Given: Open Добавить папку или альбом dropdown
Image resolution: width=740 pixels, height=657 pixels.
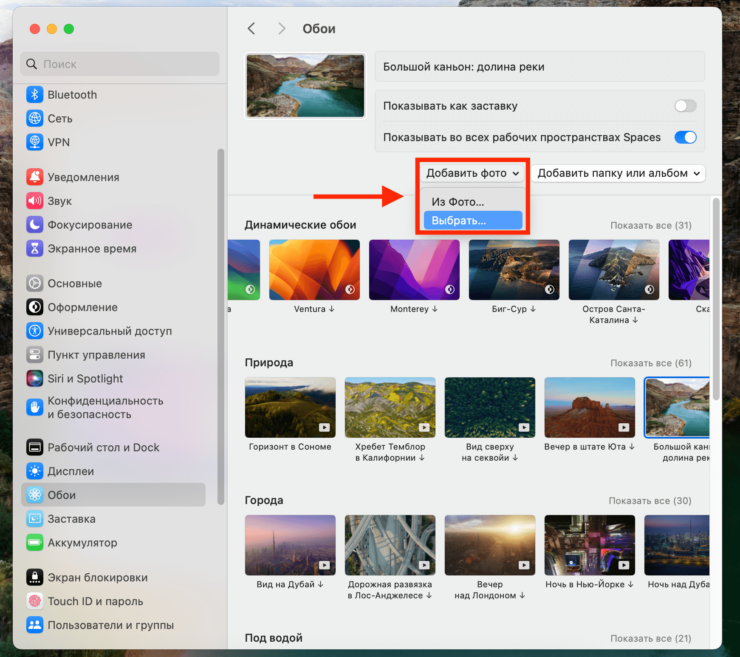Looking at the screenshot, I should coord(619,173).
